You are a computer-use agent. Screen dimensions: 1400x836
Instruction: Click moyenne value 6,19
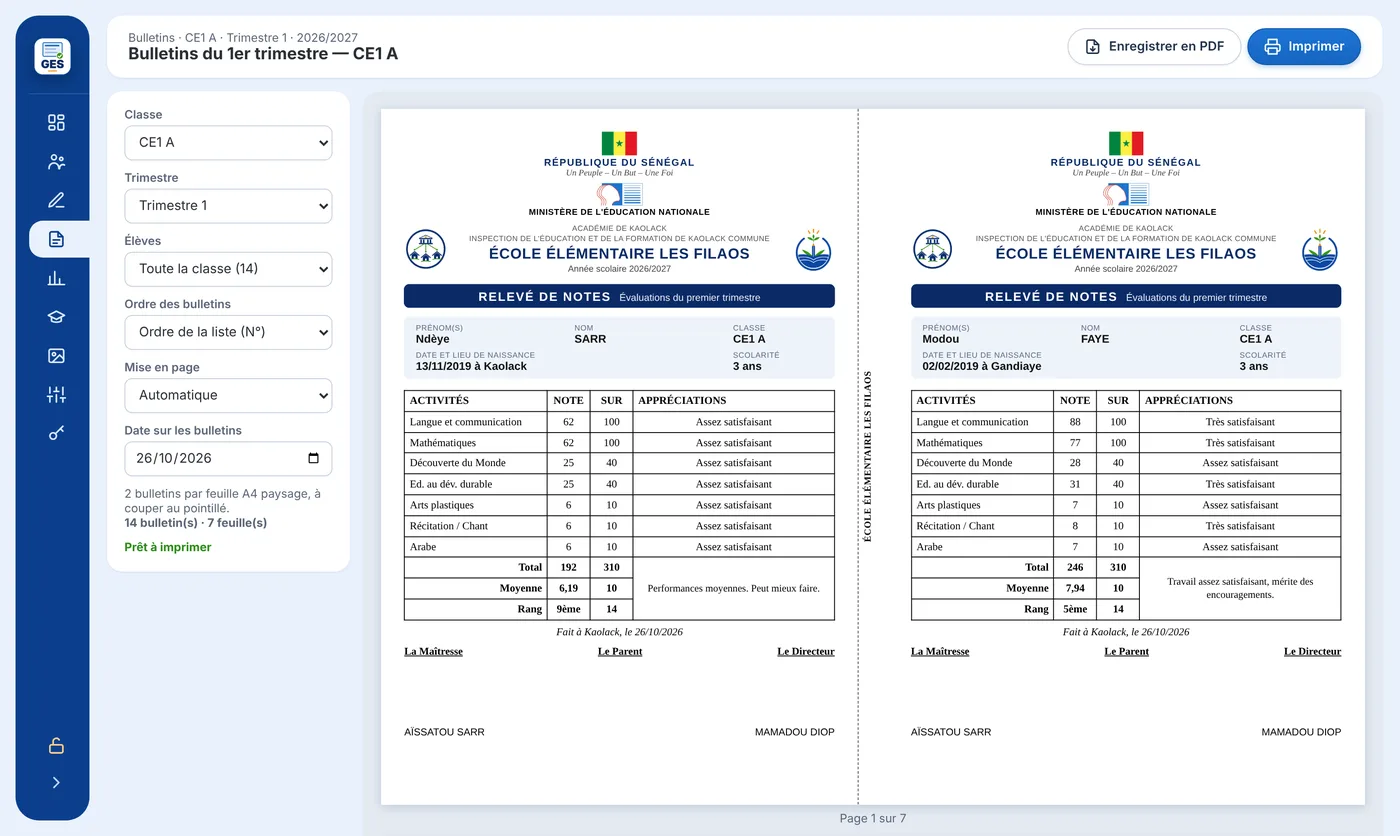pos(568,588)
